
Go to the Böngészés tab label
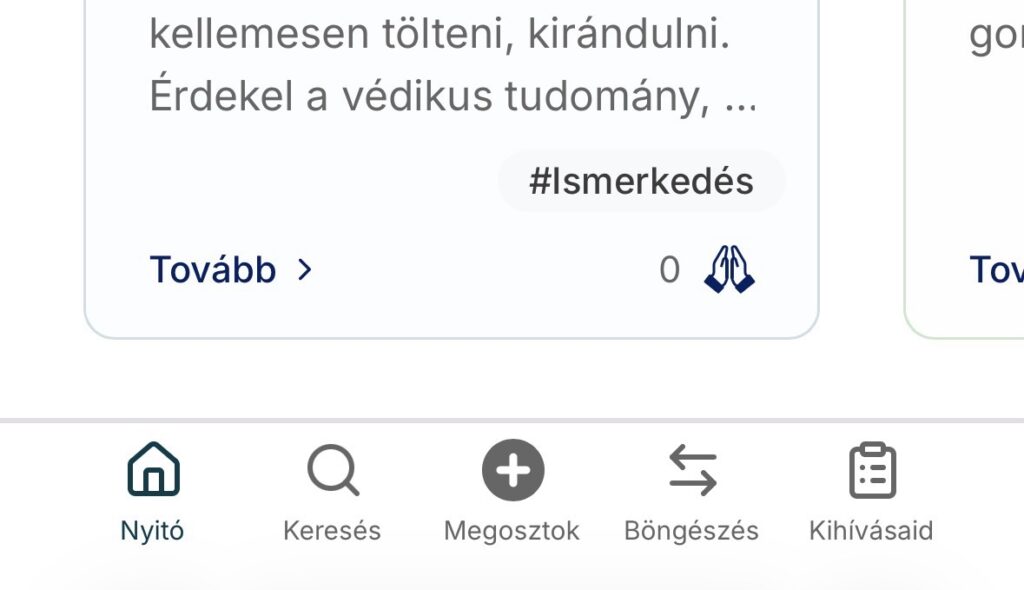(x=691, y=530)
